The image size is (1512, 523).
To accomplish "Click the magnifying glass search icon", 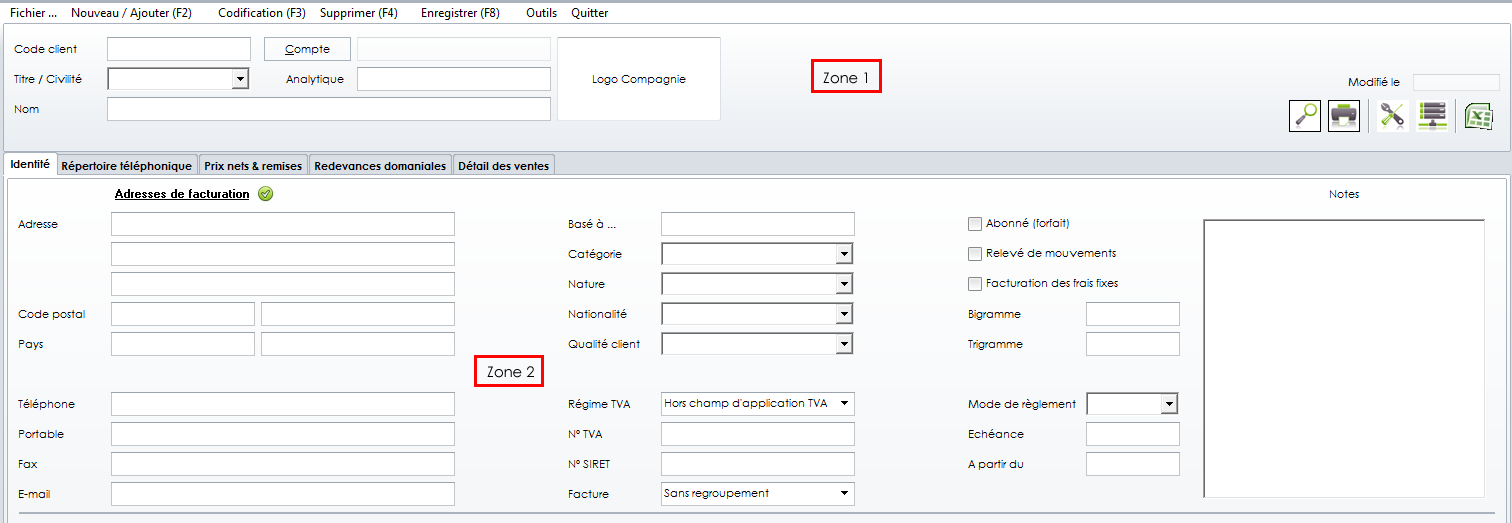I will click(x=1305, y=116).
